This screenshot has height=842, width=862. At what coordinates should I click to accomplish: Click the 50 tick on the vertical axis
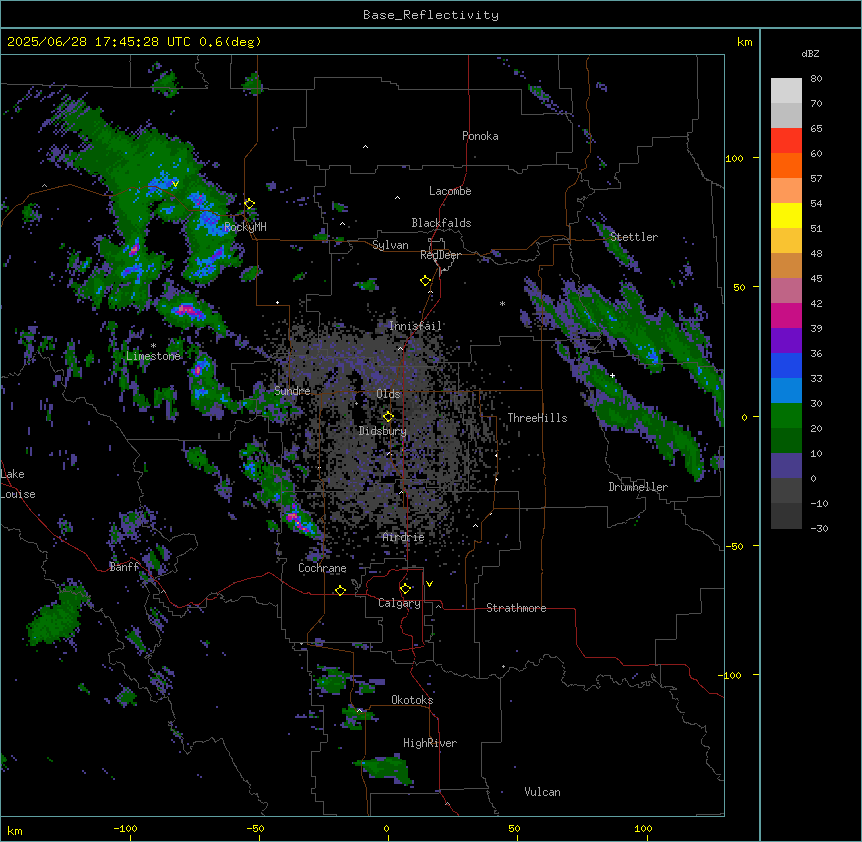(x=739, y=287)
